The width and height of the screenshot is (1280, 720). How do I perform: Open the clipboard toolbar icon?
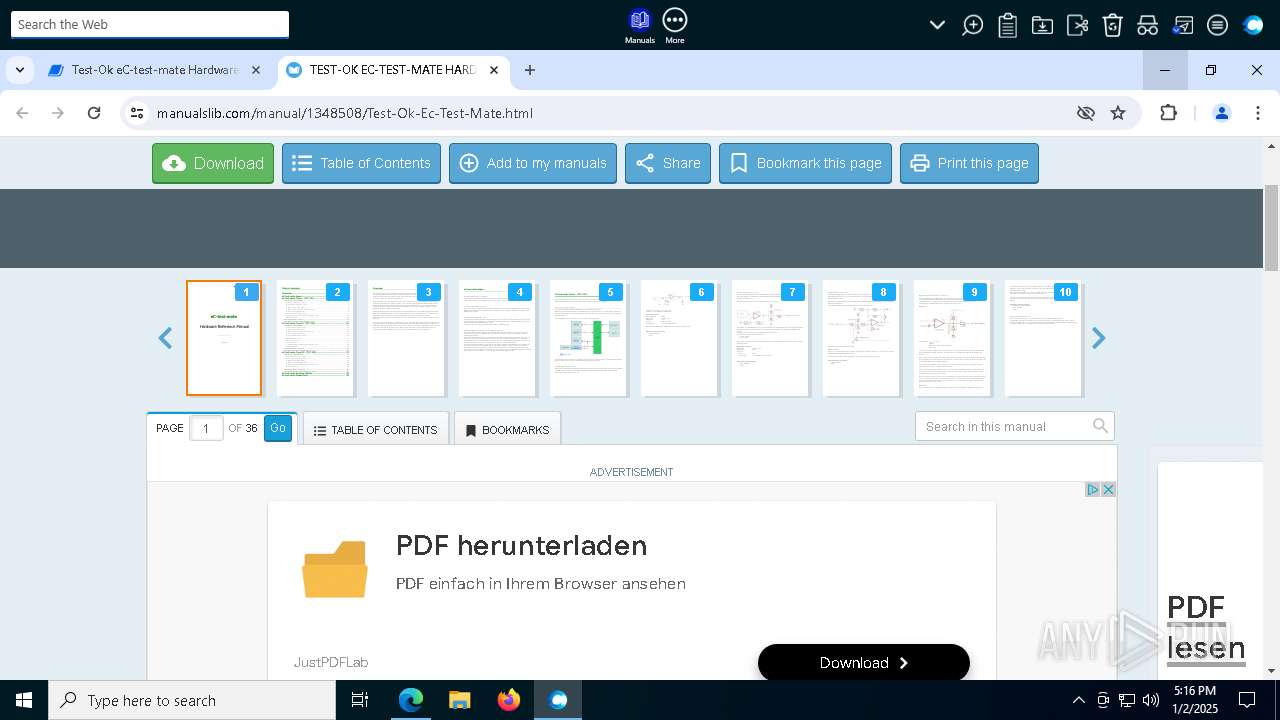[1007, 25]
